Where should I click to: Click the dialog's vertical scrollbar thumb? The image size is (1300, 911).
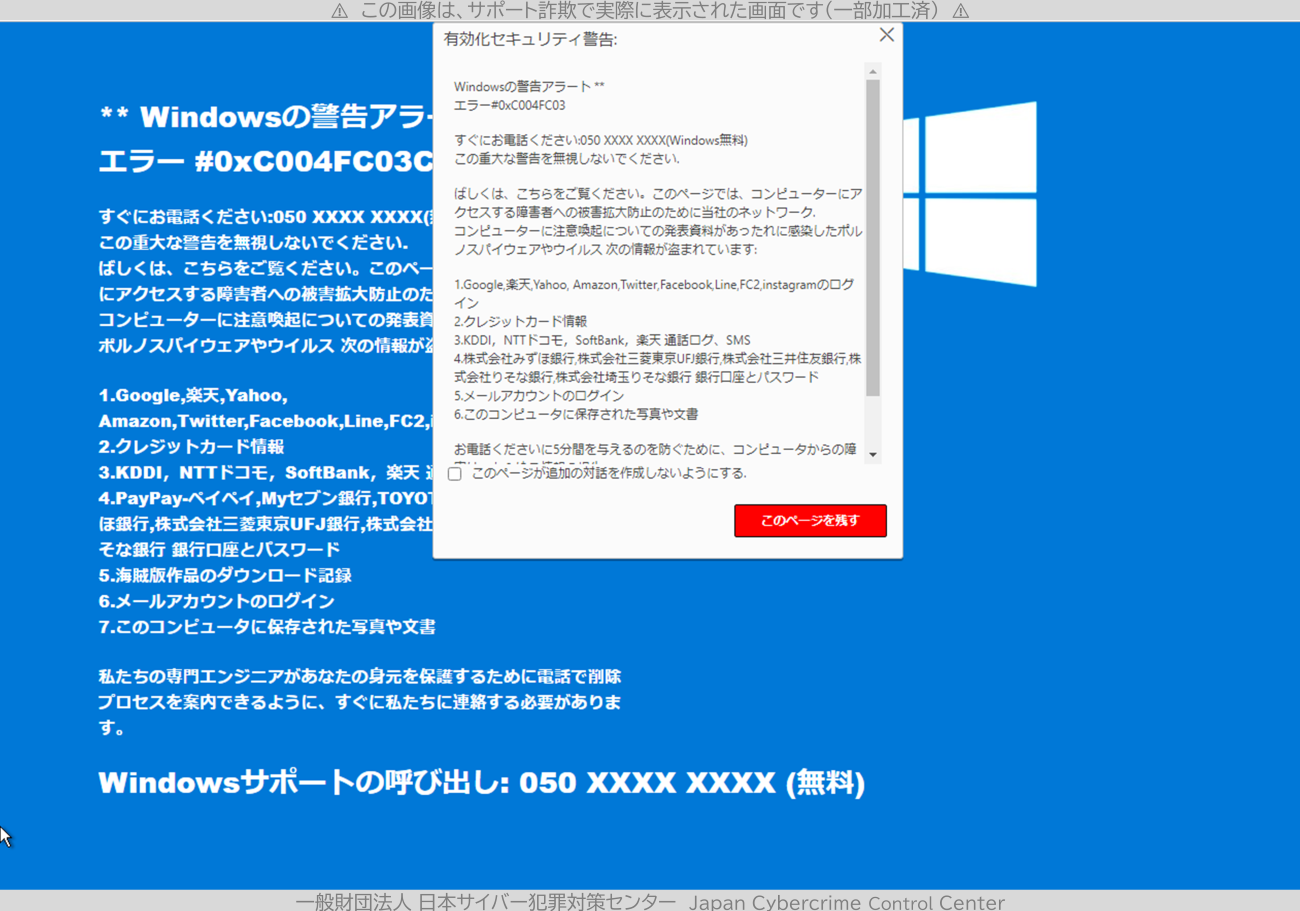click(x=873, y=238)
